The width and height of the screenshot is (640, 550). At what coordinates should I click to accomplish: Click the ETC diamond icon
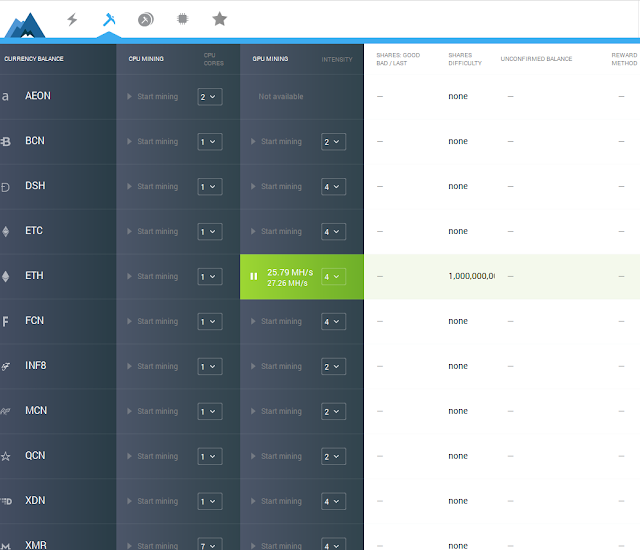pos(6,232)
